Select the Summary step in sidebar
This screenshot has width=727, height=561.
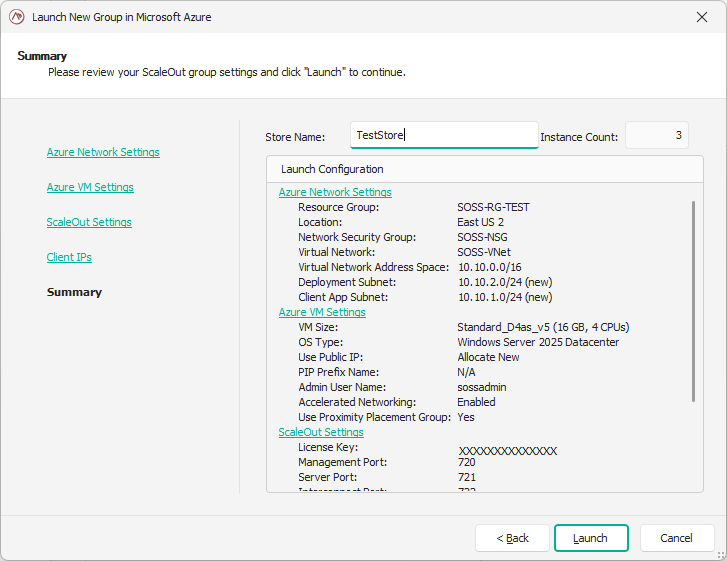pos(74,292)
